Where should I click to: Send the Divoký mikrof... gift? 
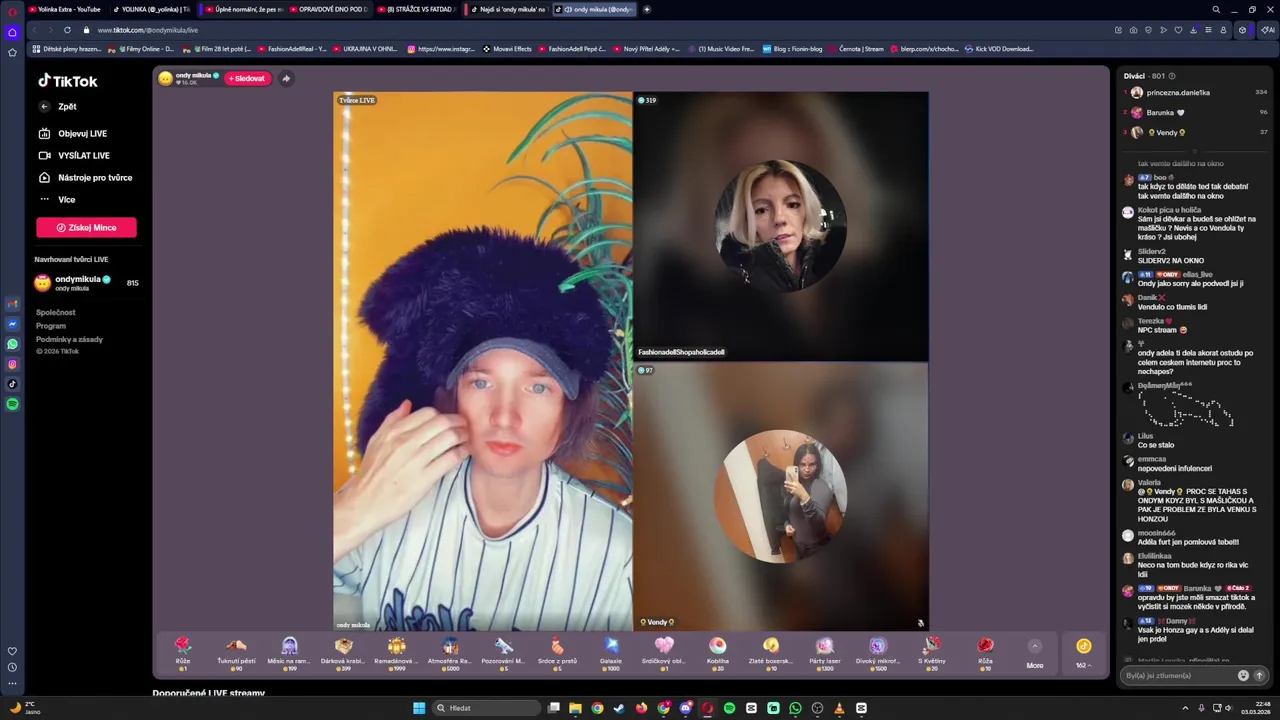[878, 652]
